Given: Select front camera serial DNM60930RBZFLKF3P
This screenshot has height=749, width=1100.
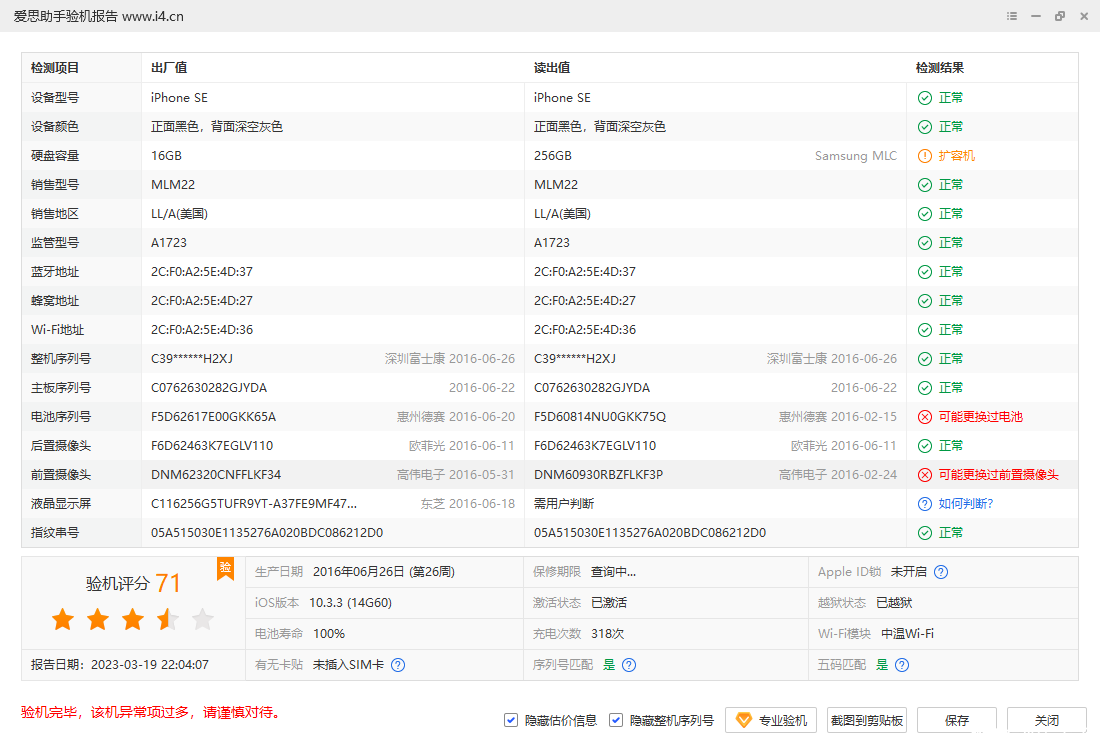Looking at the screenshot, I should click(598, 475).
